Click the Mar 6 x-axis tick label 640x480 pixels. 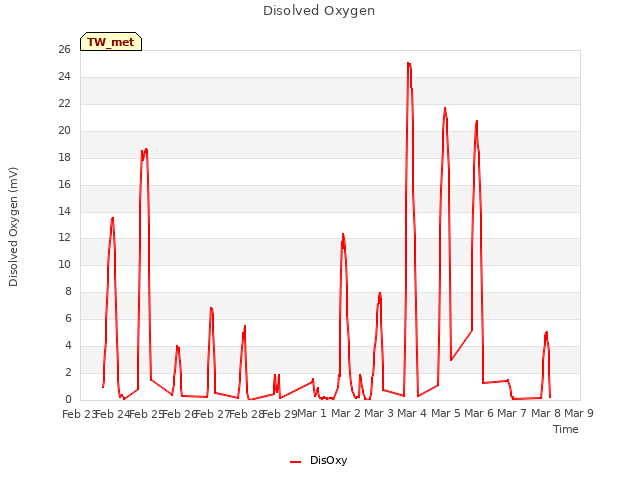479,413
